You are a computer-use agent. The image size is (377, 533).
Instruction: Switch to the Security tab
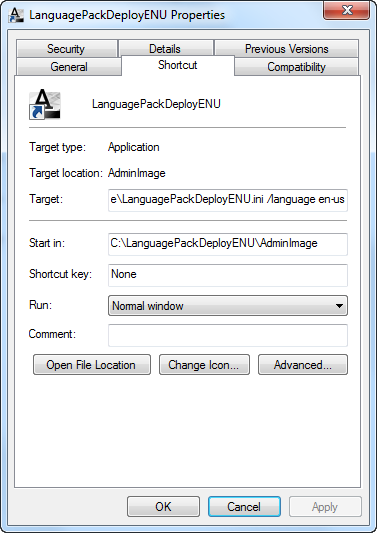(x=67, y=49)
